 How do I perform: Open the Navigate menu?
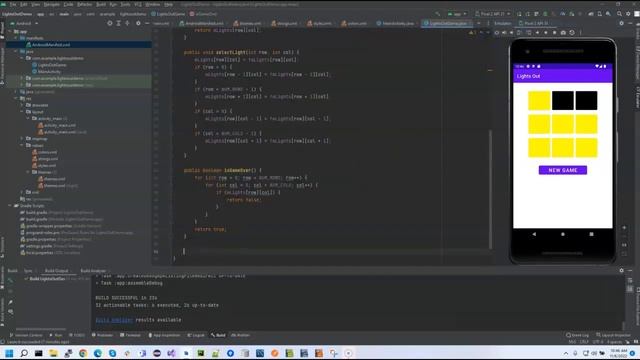pyautogui.click(x=51, y=4)
